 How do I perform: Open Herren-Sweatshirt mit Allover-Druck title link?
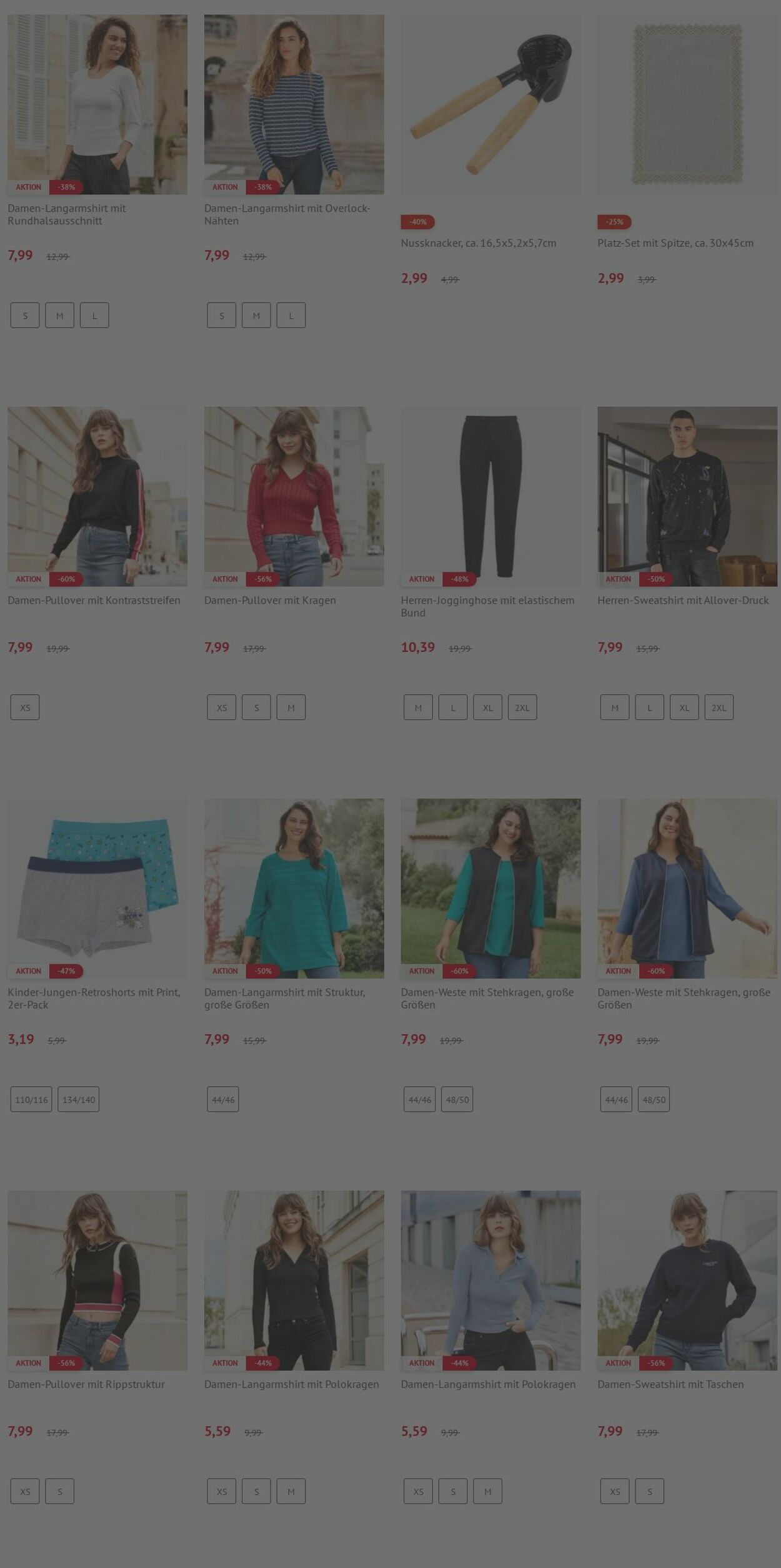click(683, 600)
